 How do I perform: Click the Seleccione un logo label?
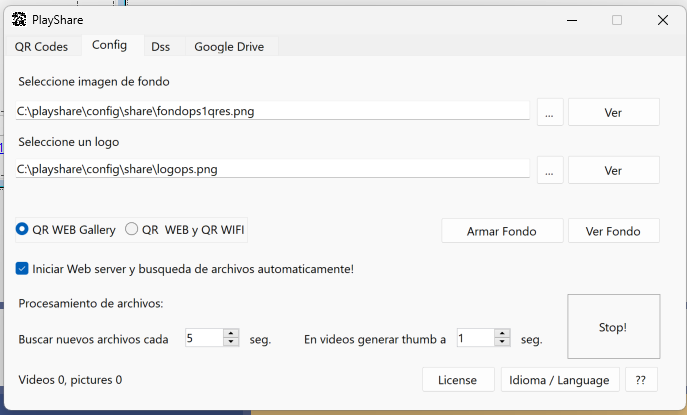69,142
